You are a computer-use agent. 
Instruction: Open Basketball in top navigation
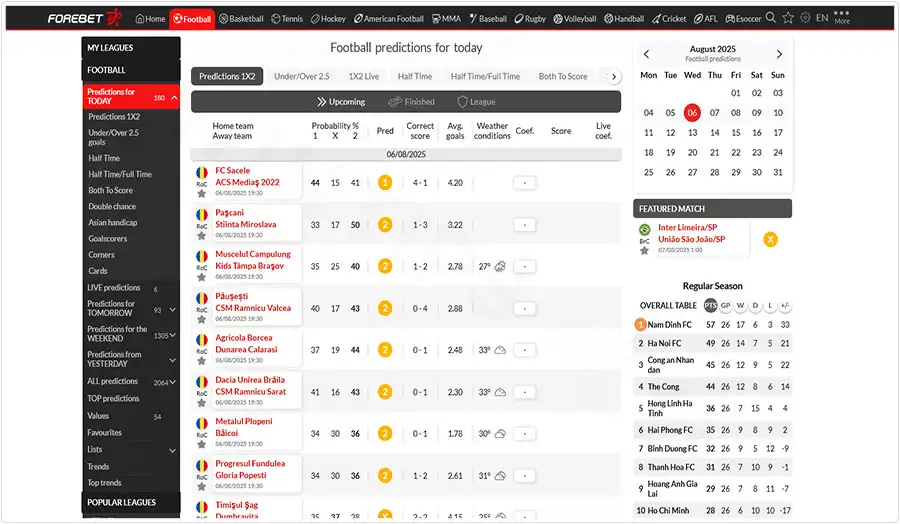click(x=241, y=18)
